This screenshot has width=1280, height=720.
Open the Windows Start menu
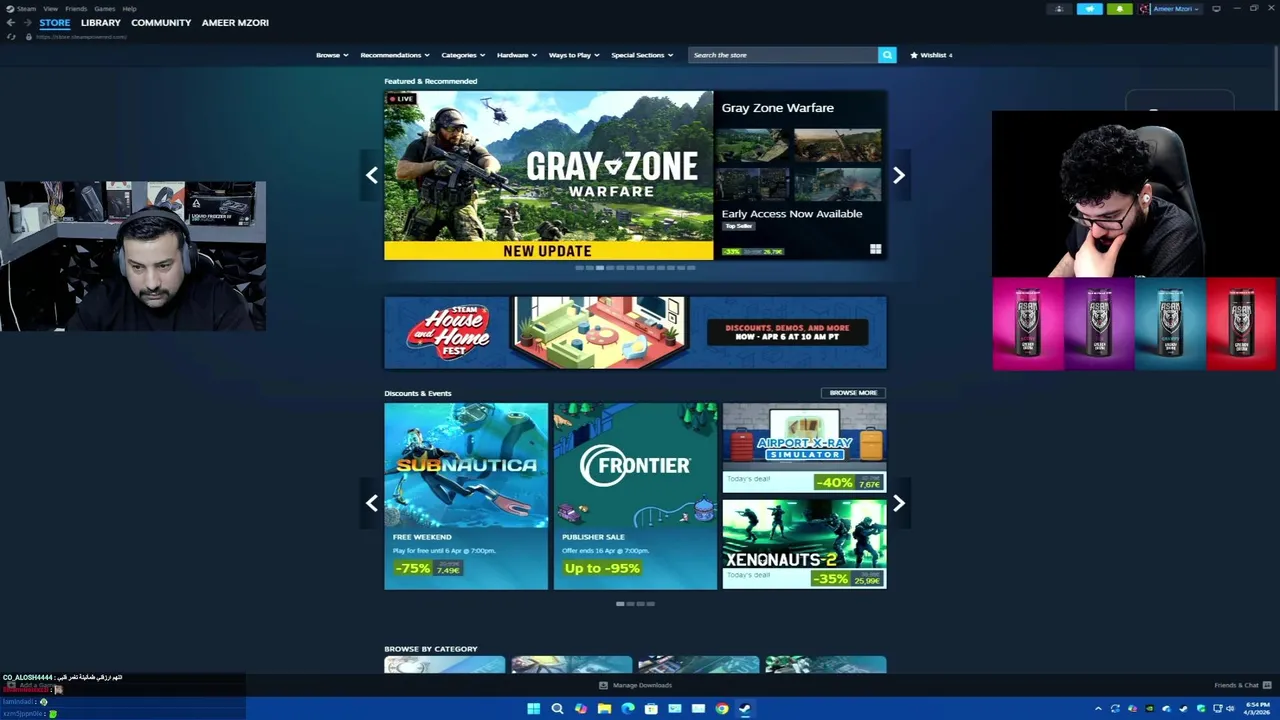pos(534,708)
